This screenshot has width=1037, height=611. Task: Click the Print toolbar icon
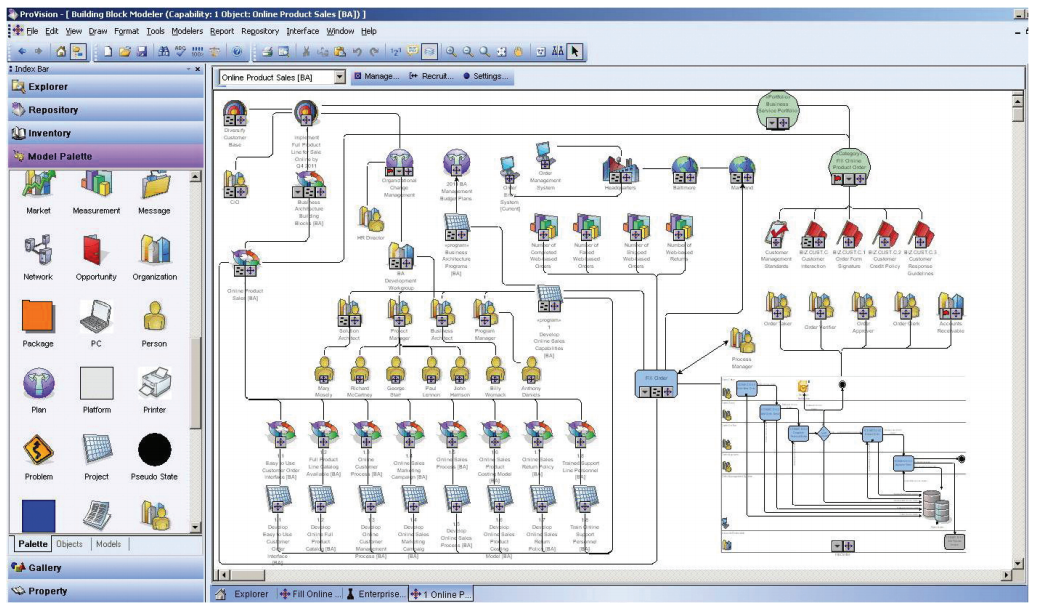[x=267, y=51]
